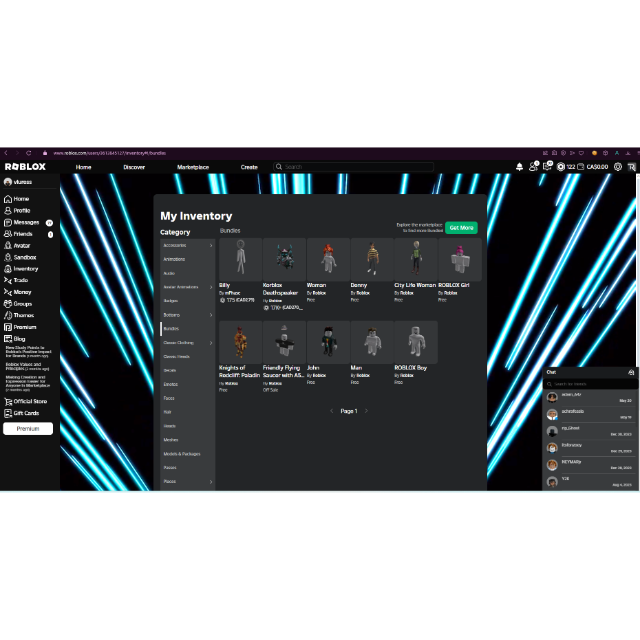Click the Roblox top search field
This screenshot has height=640, width=640.
tap(355, 167)
